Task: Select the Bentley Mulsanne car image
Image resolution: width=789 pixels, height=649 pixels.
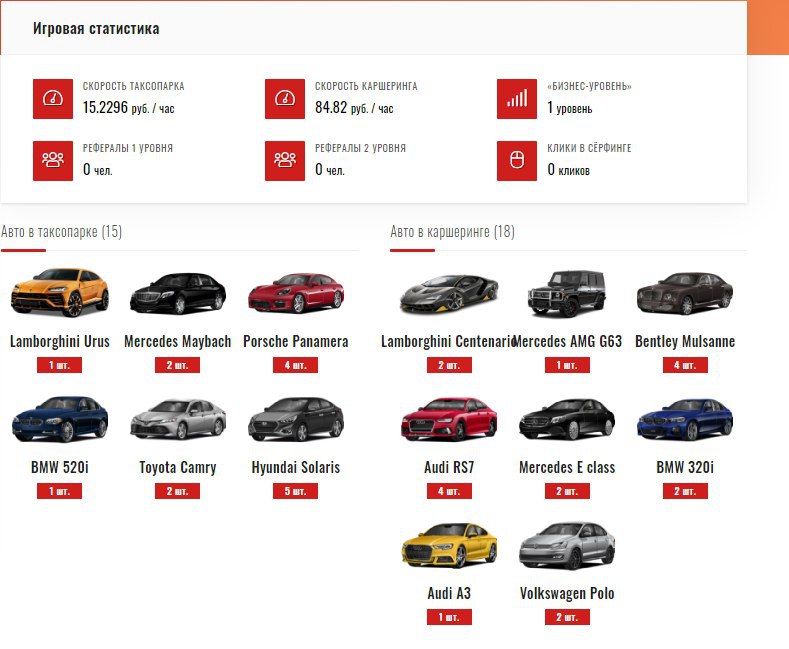Action: (685, 293)
